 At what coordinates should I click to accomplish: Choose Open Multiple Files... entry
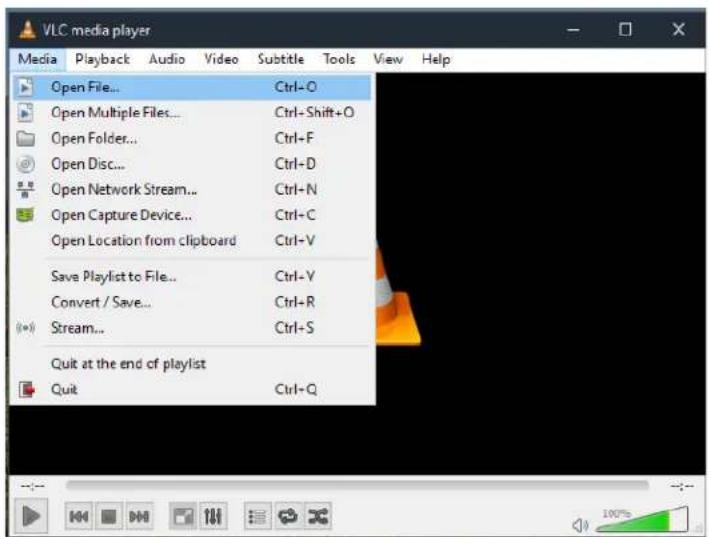coord(192,113)
